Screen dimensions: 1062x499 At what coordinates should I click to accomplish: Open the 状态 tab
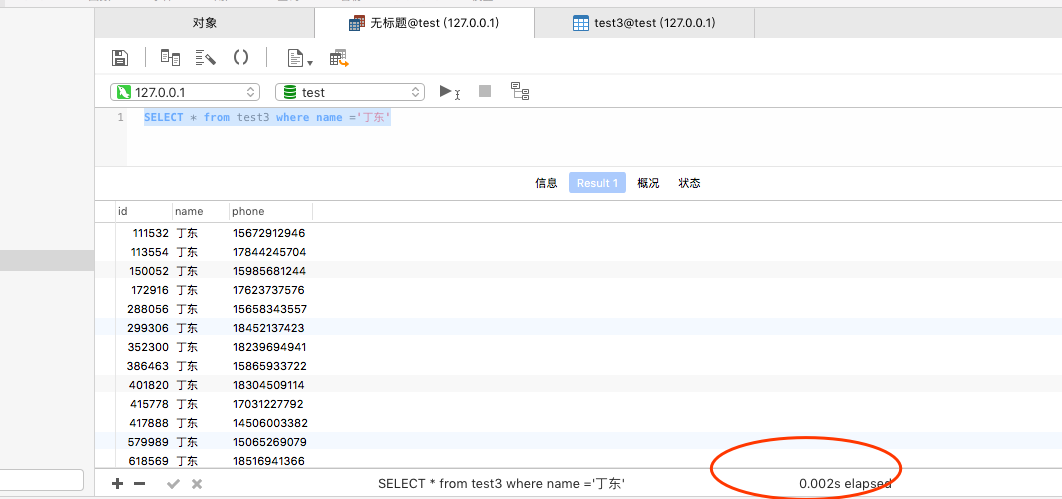tap(689, 183)
